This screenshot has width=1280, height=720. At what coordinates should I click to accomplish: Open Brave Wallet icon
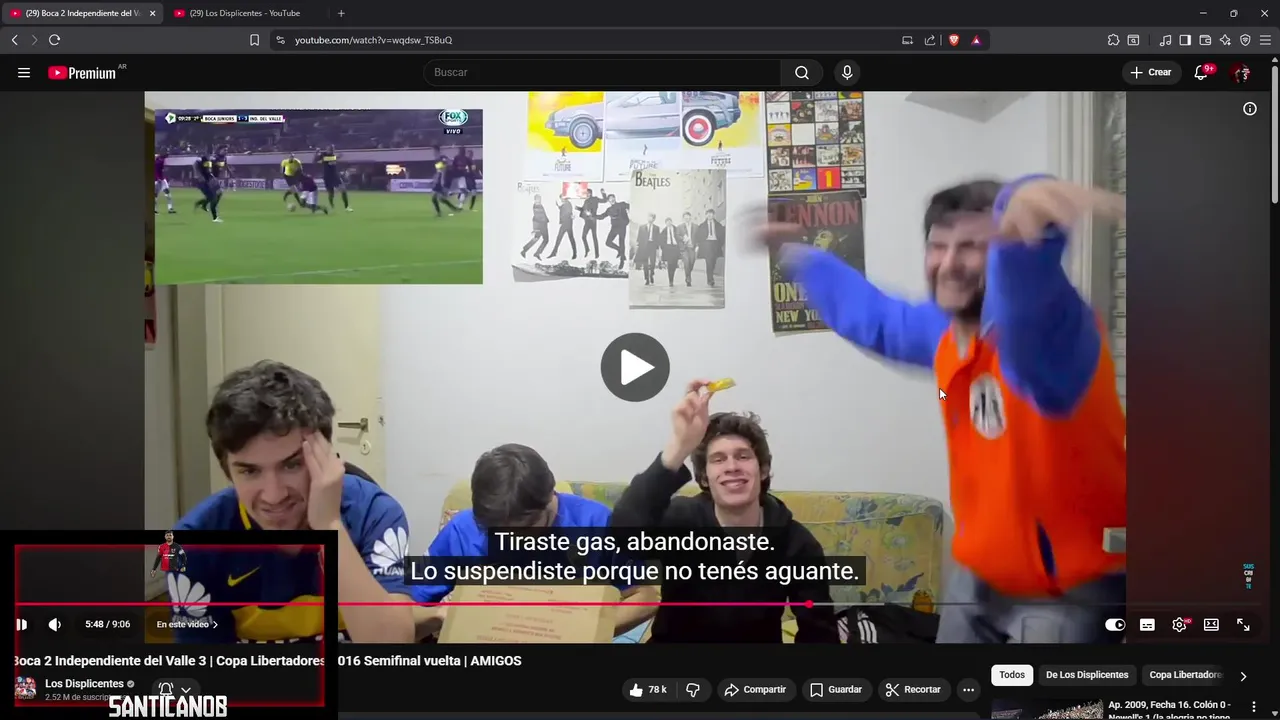pos(1205,40)
